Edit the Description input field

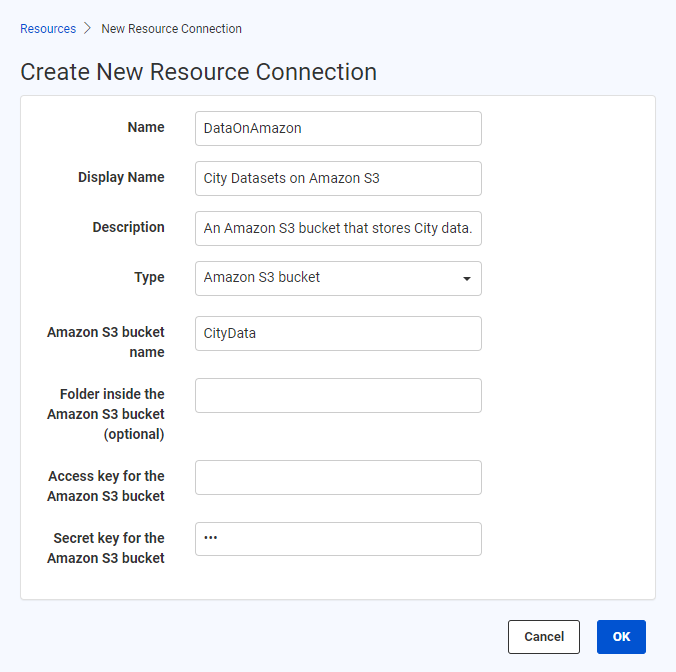(x=338, y=228)
